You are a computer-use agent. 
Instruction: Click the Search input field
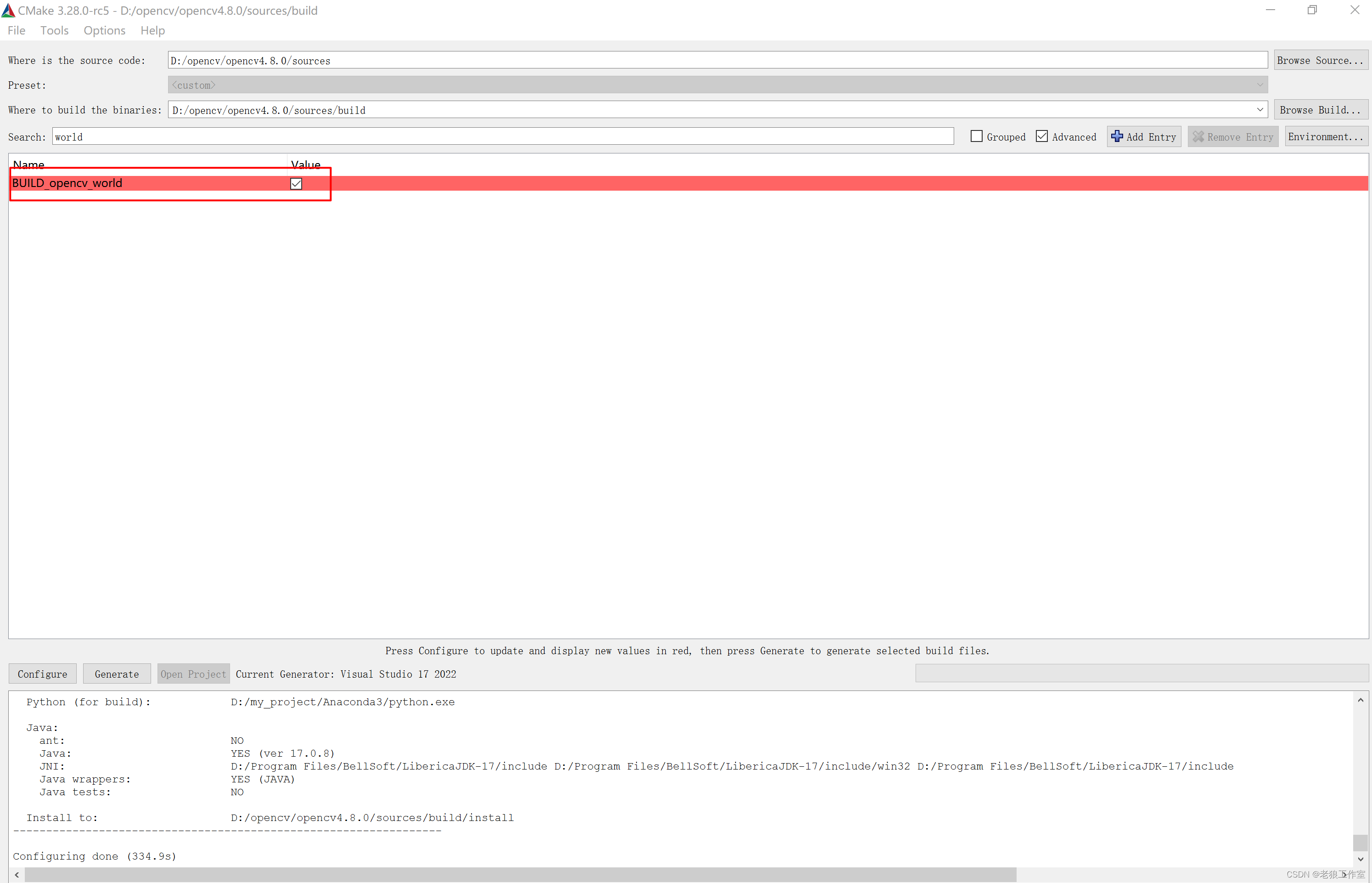504,137
